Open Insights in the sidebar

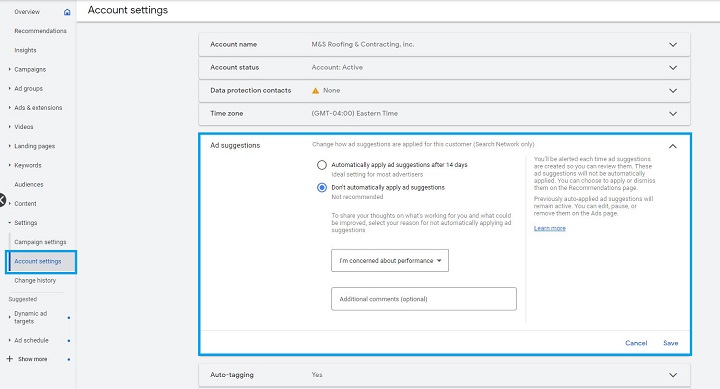click(25, 50)
